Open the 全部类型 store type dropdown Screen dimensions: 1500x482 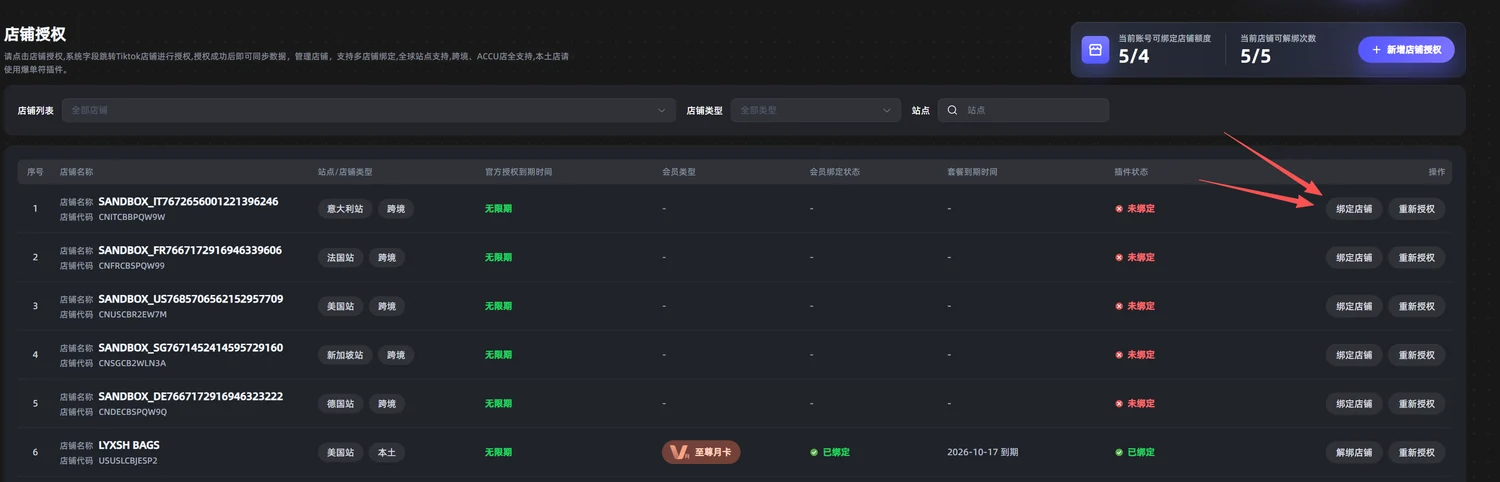[815, 110]
